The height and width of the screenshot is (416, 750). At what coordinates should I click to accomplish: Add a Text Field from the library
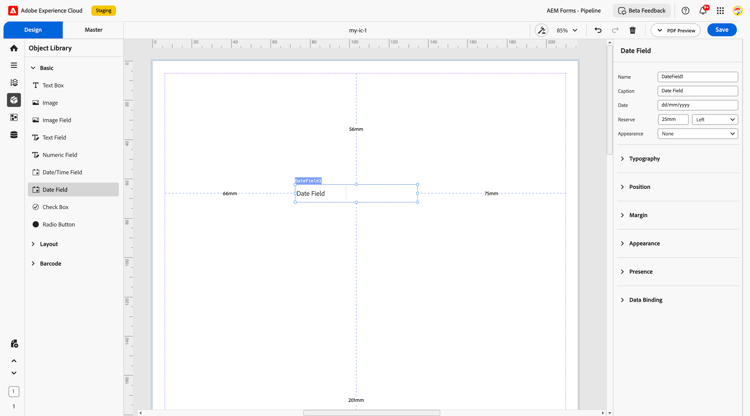click(73, 137)
